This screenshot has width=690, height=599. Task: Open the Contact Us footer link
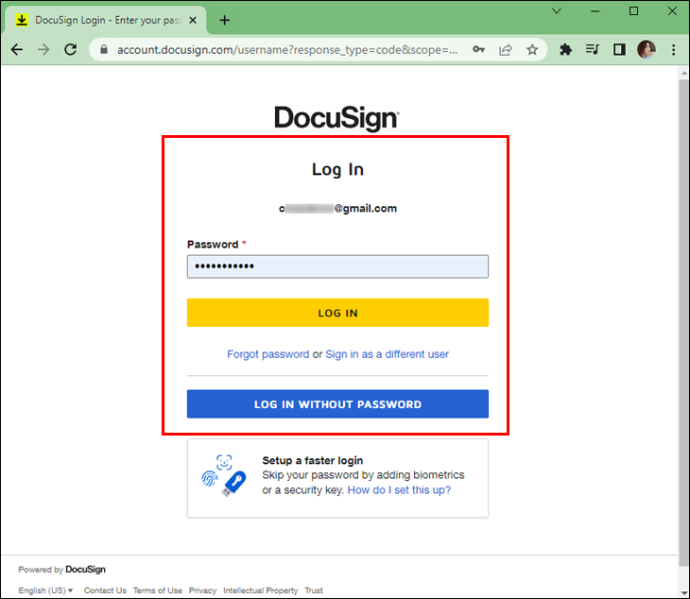click(105, 590)
